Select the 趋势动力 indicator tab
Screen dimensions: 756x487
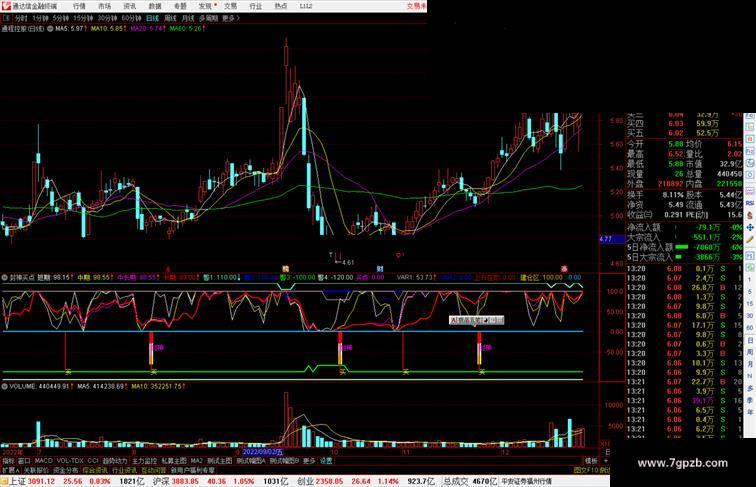115,461
